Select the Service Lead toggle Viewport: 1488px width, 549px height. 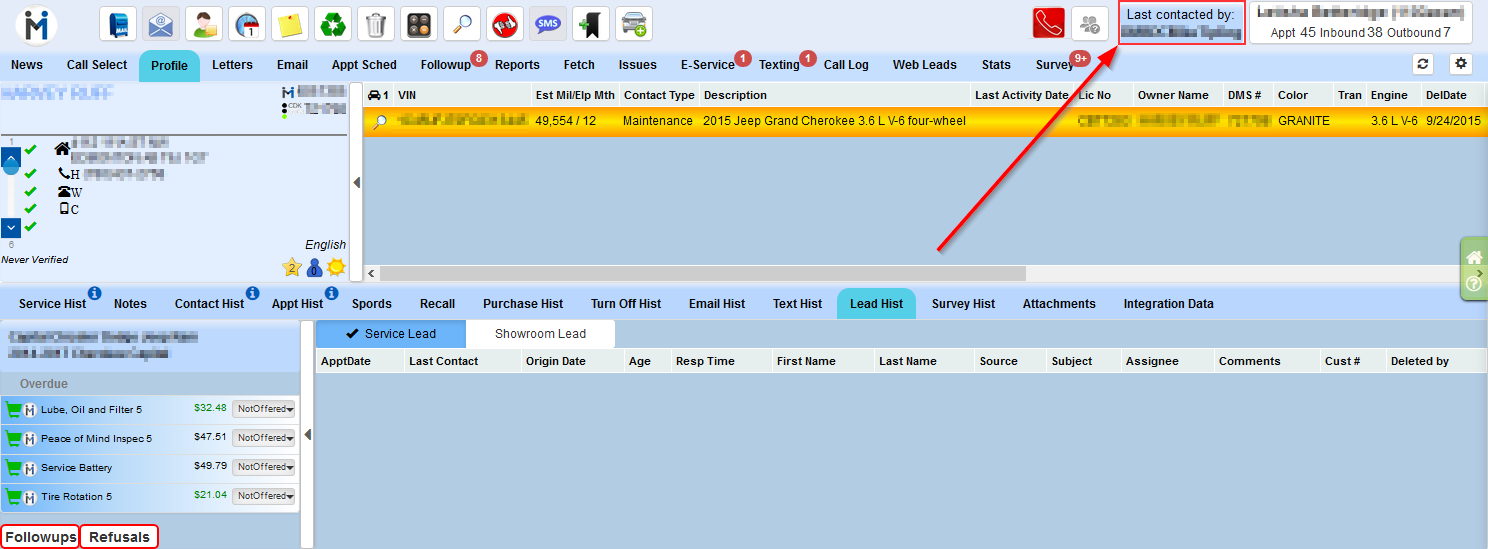(390, 334)
